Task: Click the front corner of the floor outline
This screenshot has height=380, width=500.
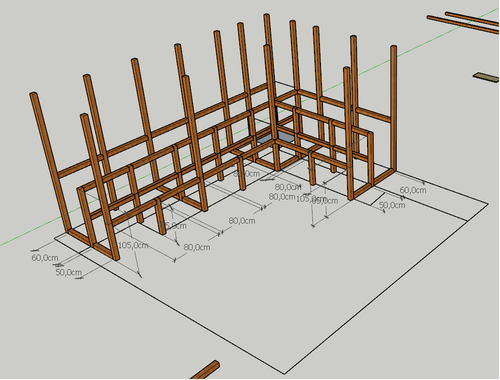Action: pos(284,374)
